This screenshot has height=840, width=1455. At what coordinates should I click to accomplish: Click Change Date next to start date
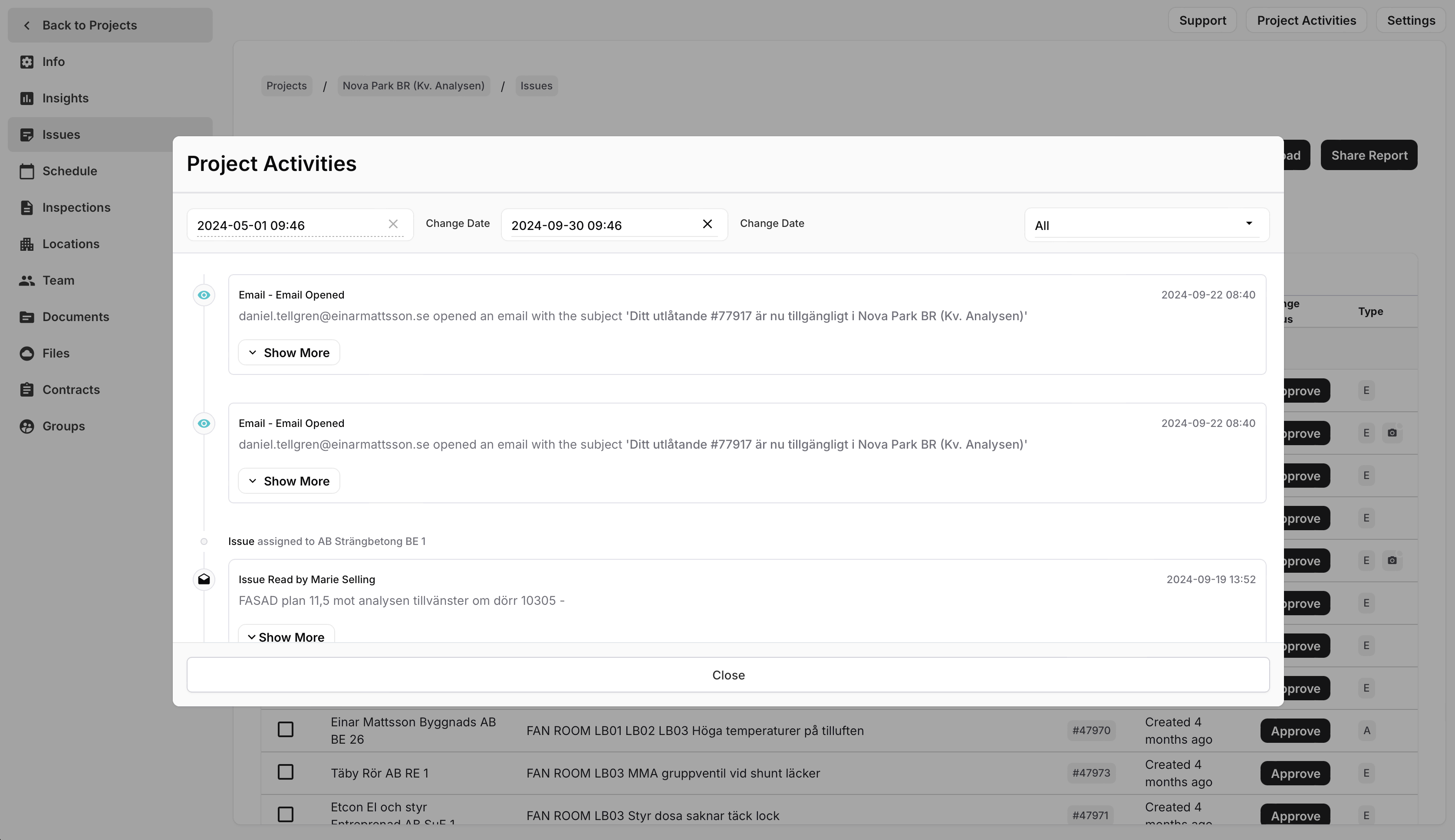click(458, 223)
